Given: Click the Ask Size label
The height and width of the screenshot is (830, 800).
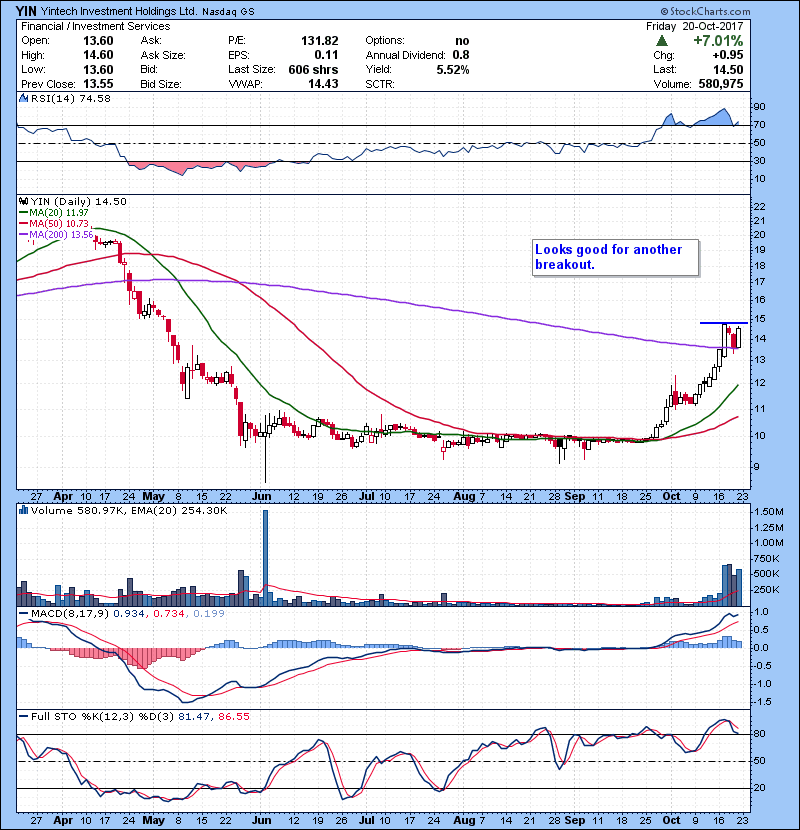Looking at the screenshot, I should tap(163, 55).
